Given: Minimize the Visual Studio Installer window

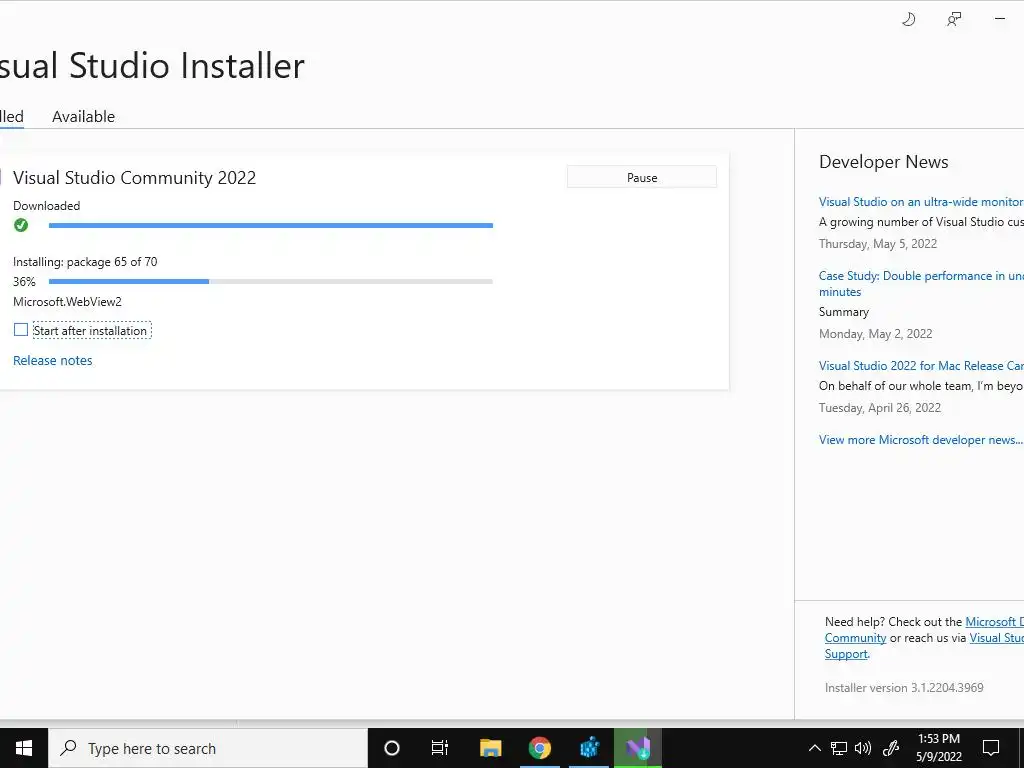Looking at the screenshot, I should click(x=1000, y=19).
